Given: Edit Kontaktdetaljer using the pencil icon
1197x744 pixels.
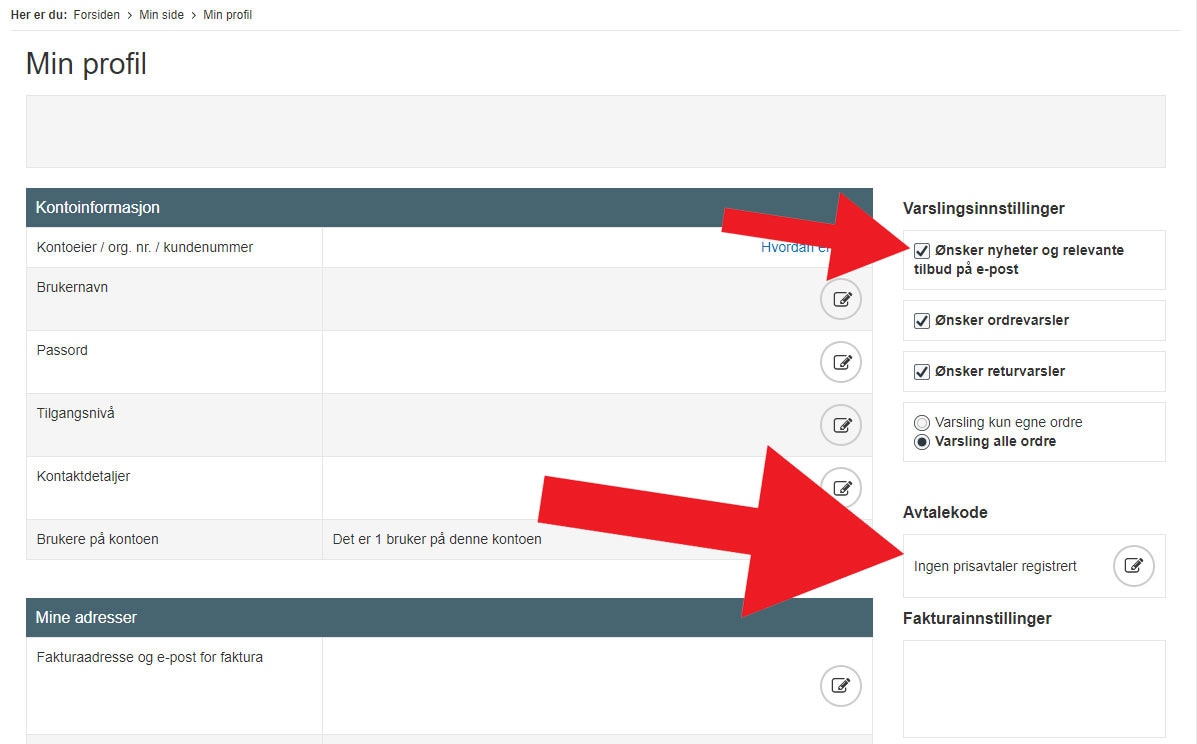Looking at the screenshot, I should [841, 488].
